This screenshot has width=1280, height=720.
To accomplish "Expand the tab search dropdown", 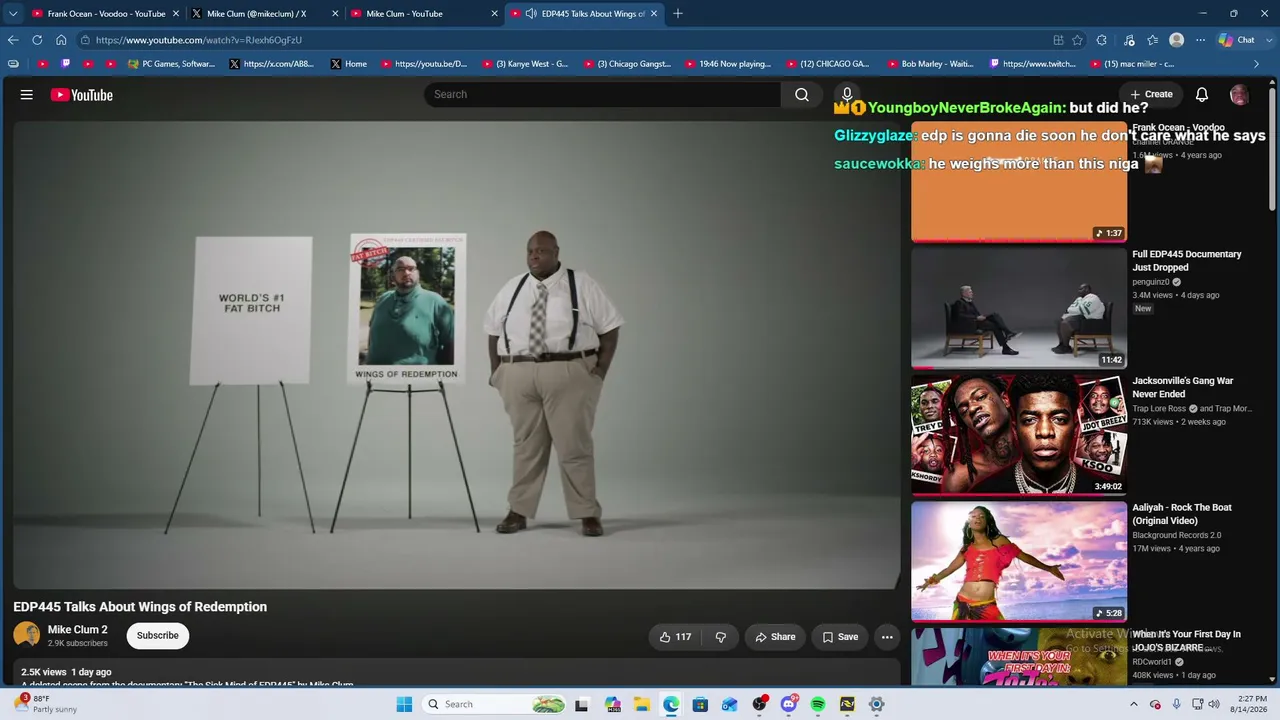I will point(13,14).
